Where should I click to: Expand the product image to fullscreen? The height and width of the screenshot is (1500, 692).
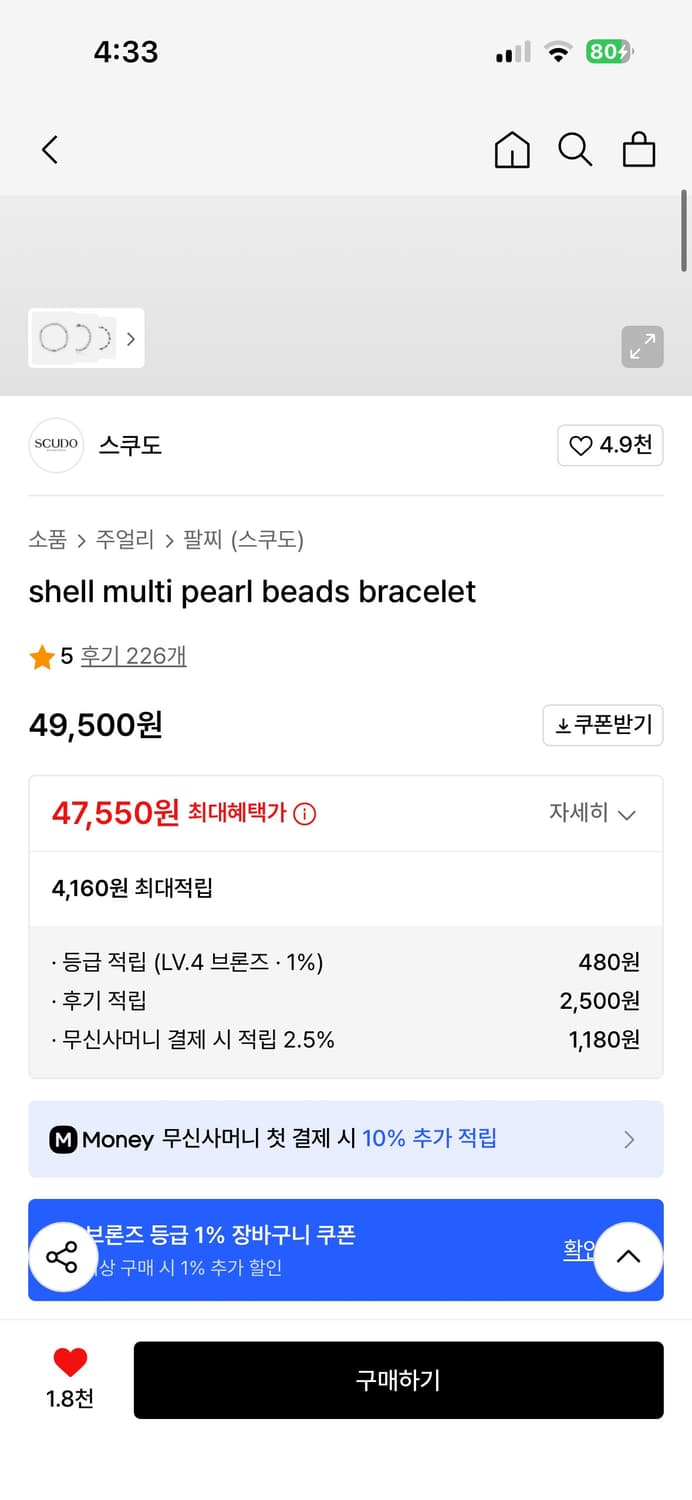click(x=642, y=347)
